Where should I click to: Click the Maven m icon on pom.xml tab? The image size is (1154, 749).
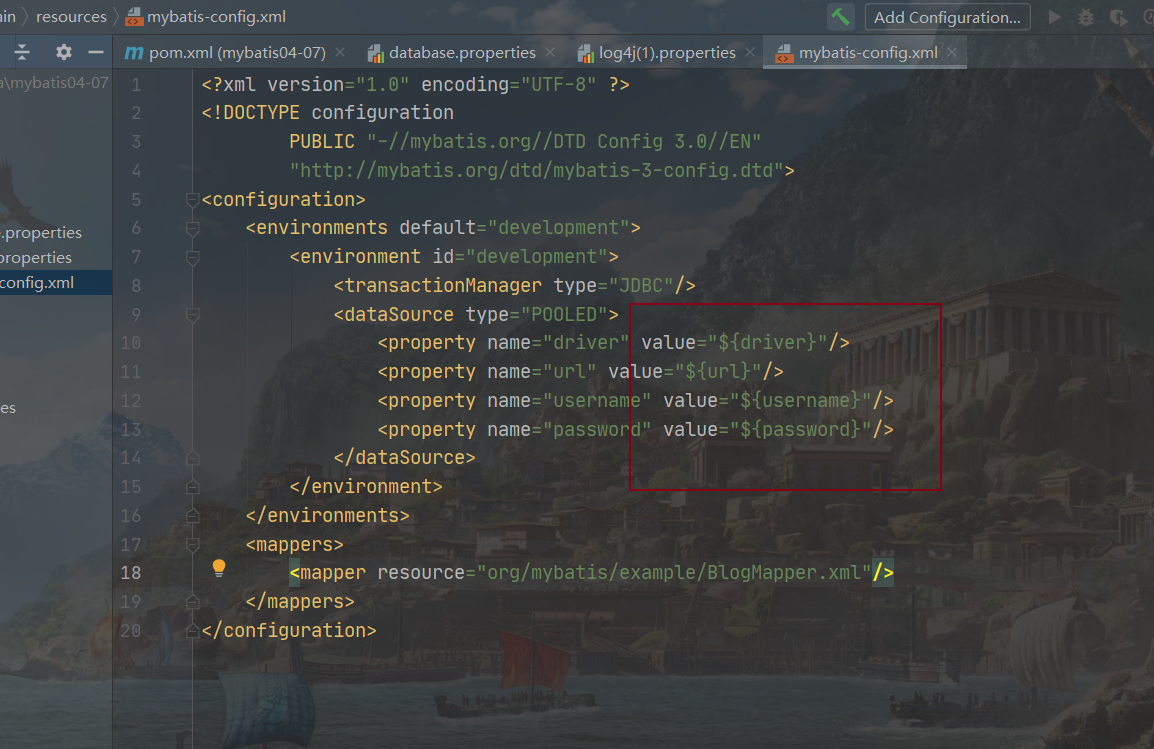[134, 52]
